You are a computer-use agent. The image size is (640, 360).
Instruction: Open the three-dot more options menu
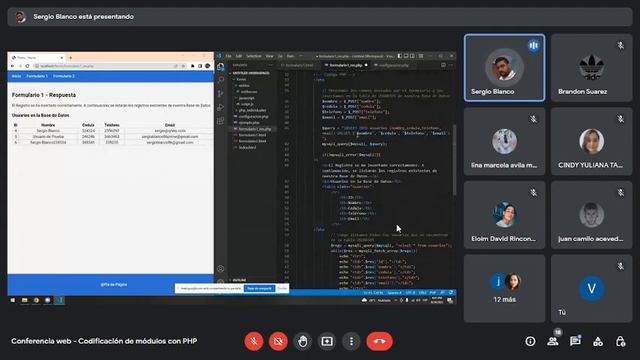351,341
